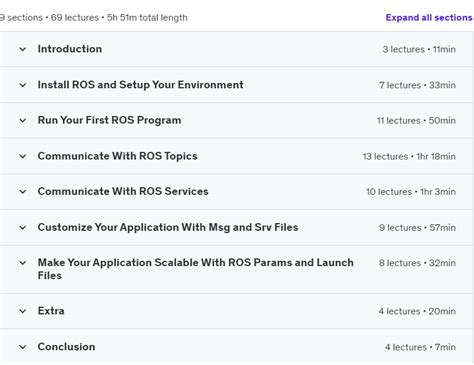
Task: Click Communicate With ROS Services heading
Action: [x=123, y=191]
